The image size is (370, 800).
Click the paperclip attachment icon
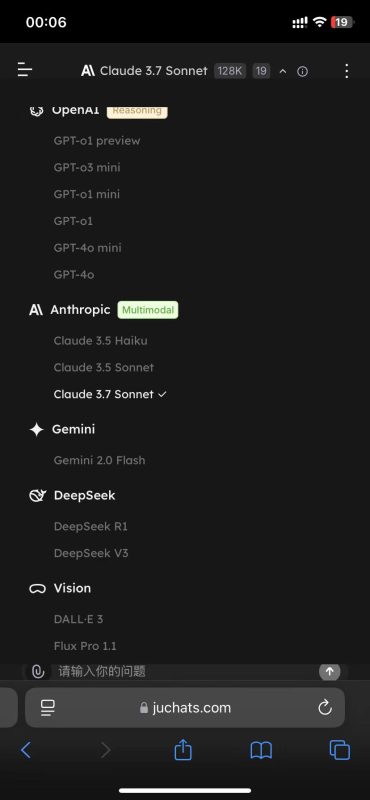coord(38,671)
